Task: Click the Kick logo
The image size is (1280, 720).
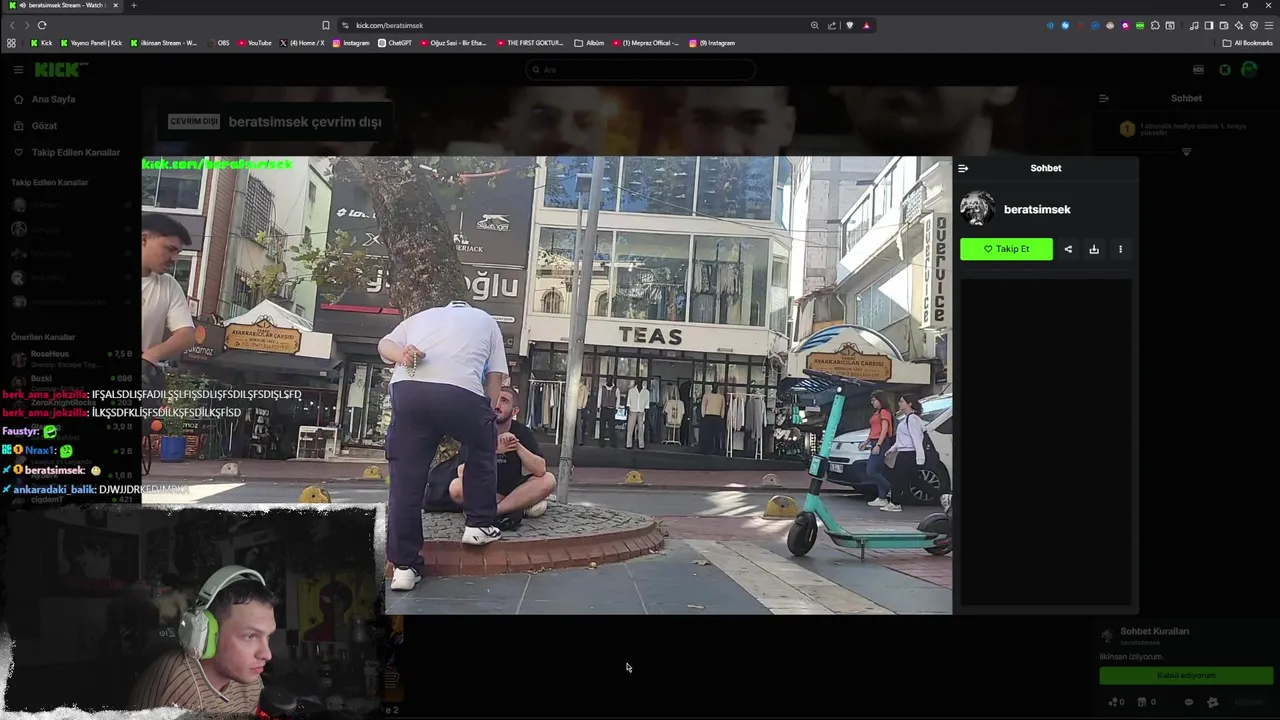Action: pos(61,69)
